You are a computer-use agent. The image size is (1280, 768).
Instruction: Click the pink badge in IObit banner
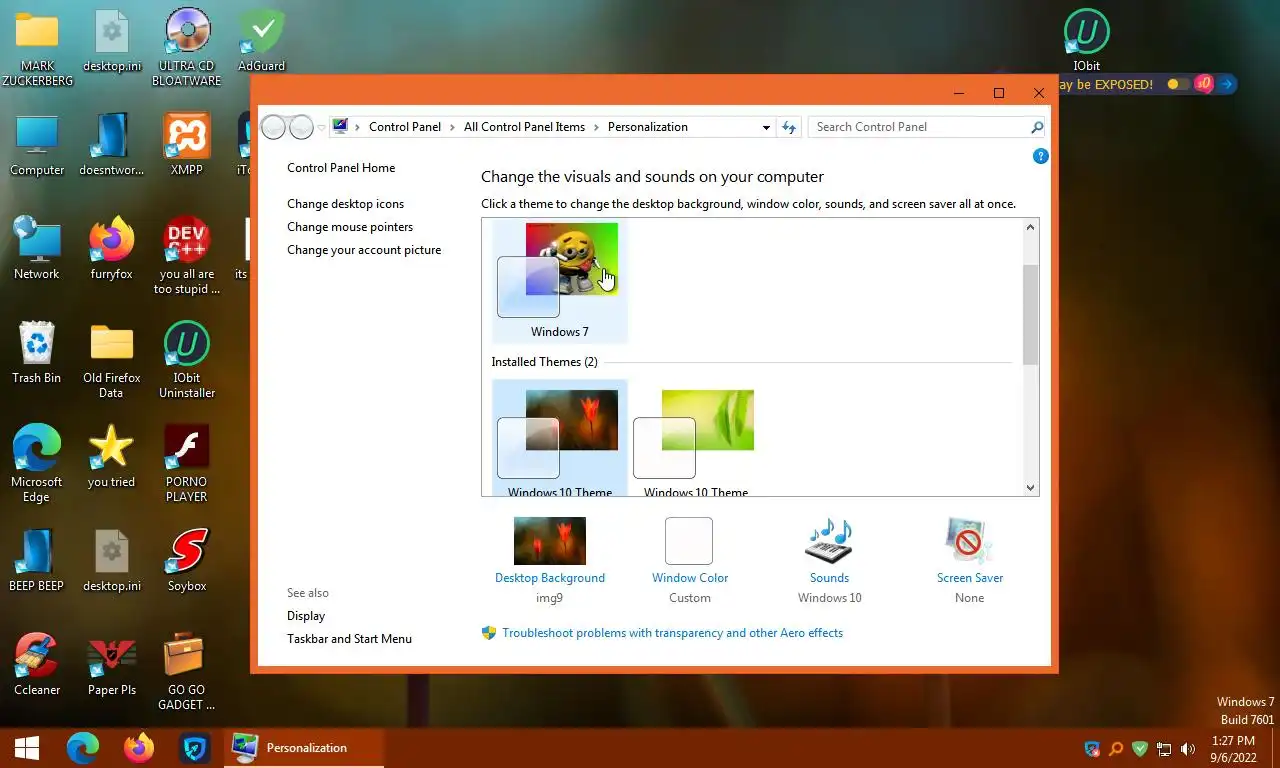pos(1204,84)
